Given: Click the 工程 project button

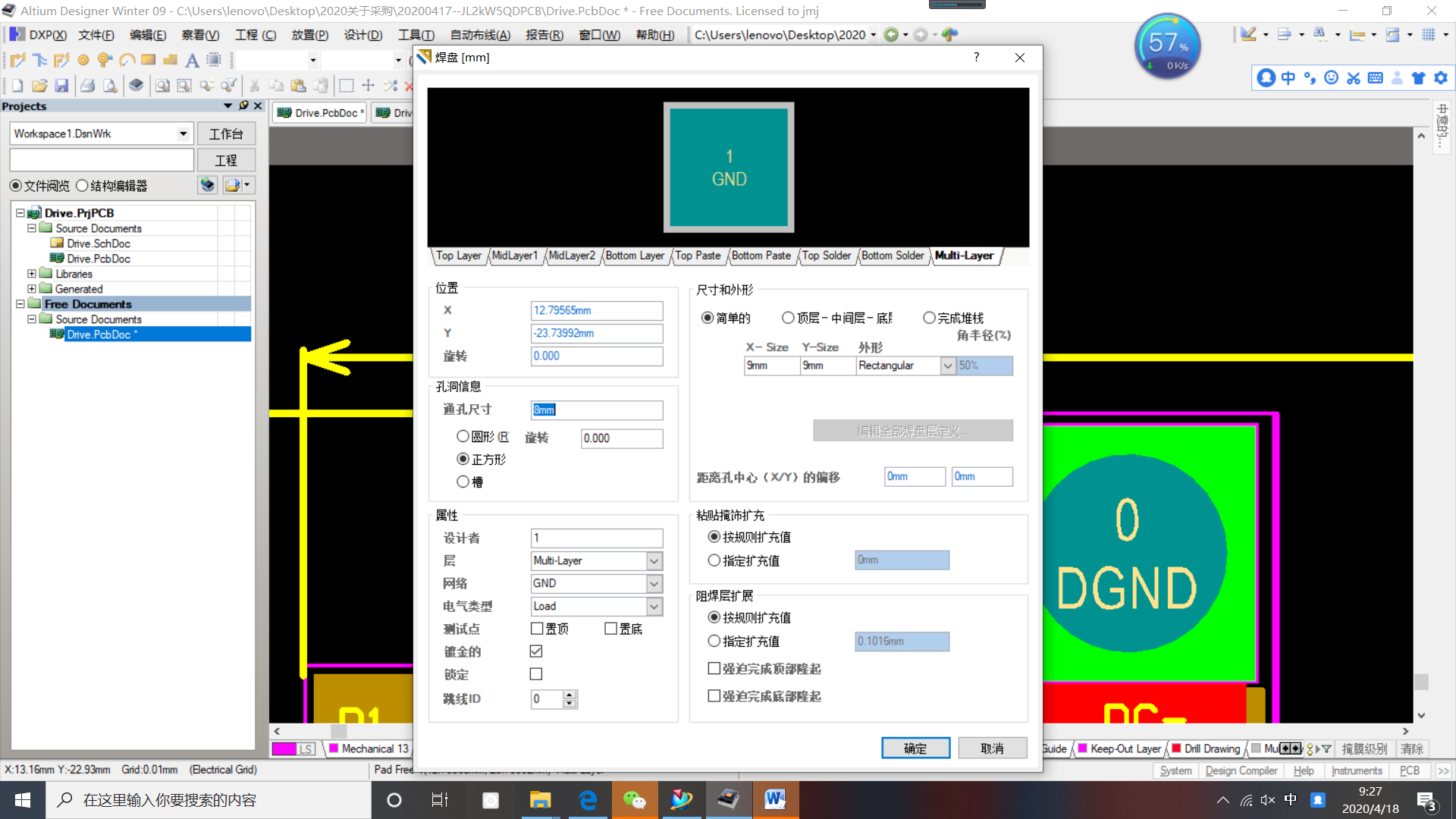Looking at the screenshot, I should coord(226,161).
